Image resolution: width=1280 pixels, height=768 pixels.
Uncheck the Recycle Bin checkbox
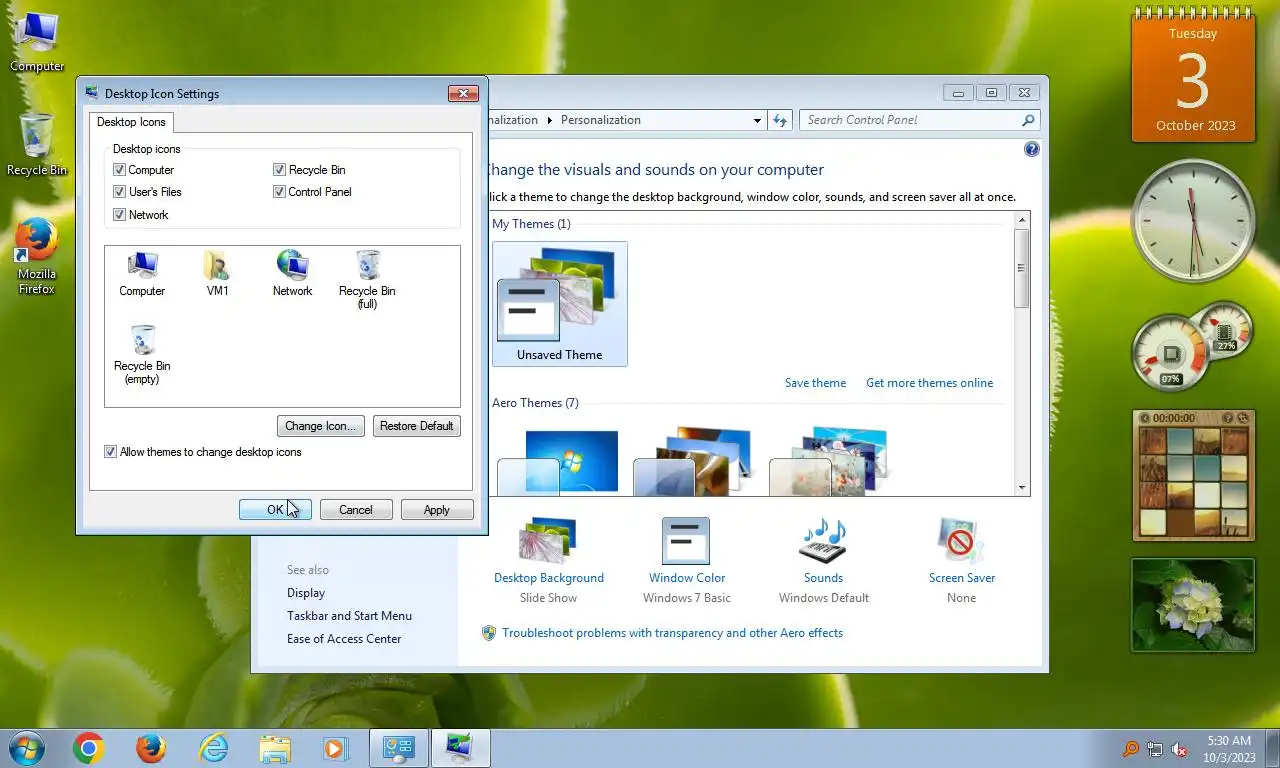[280, 170]
